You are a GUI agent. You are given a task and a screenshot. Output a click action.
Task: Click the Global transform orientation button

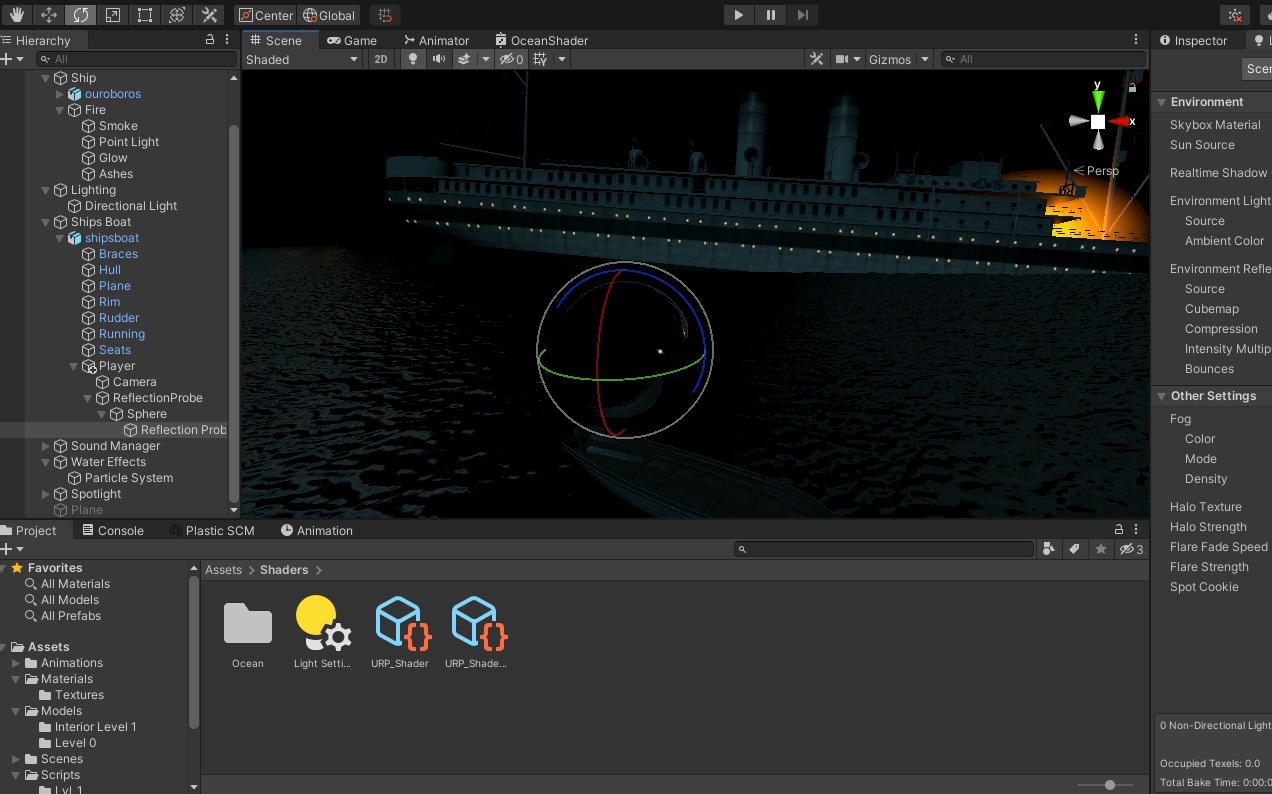tap(329, 15)
